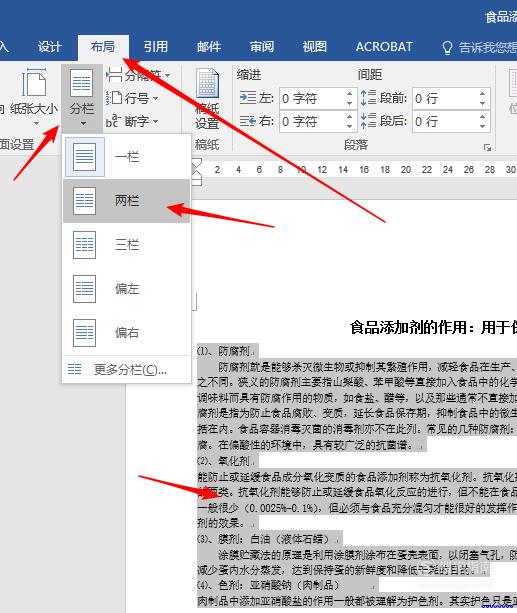Click the three-column thumbnail icon in list
Screen dimensions: 517x613
coord(84,245)
